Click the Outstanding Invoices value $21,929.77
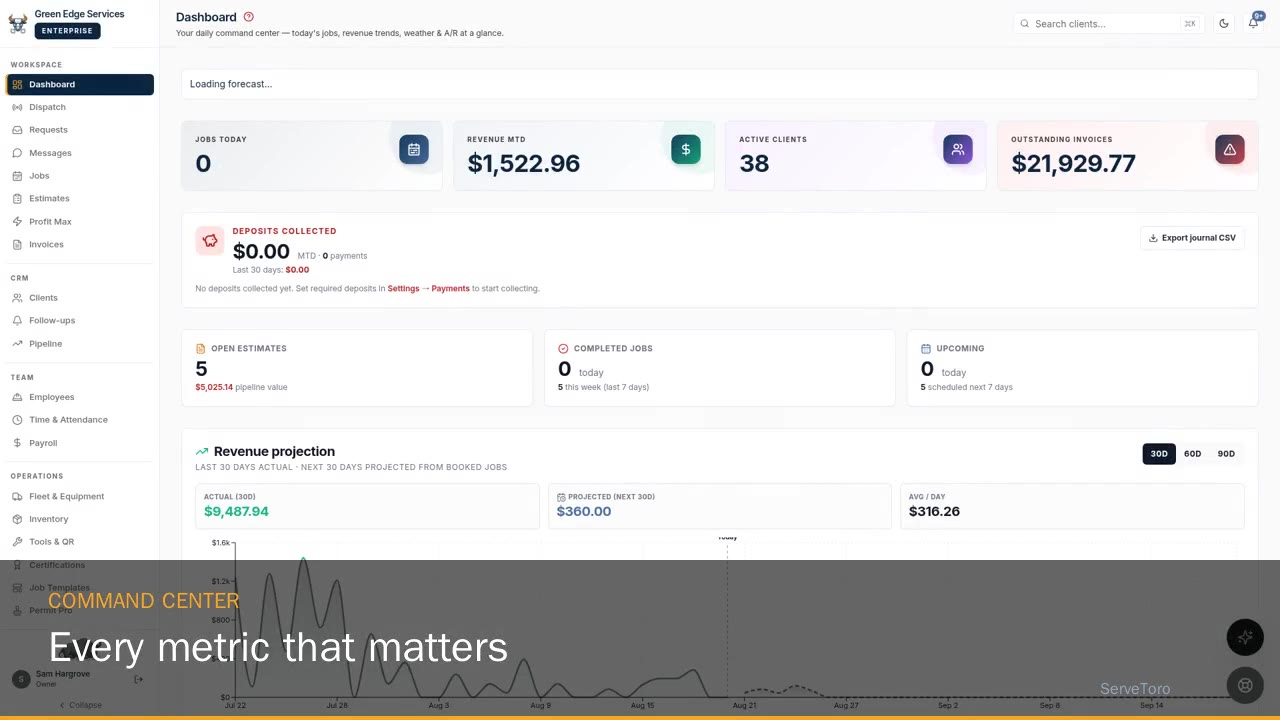Image resolution: width=1280 pixels, height=720 pixels. (x=1073, y=163)
